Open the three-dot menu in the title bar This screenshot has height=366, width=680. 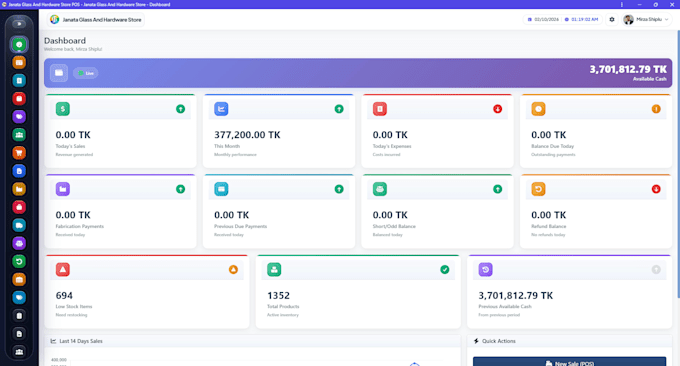click(x=621, y=4)
